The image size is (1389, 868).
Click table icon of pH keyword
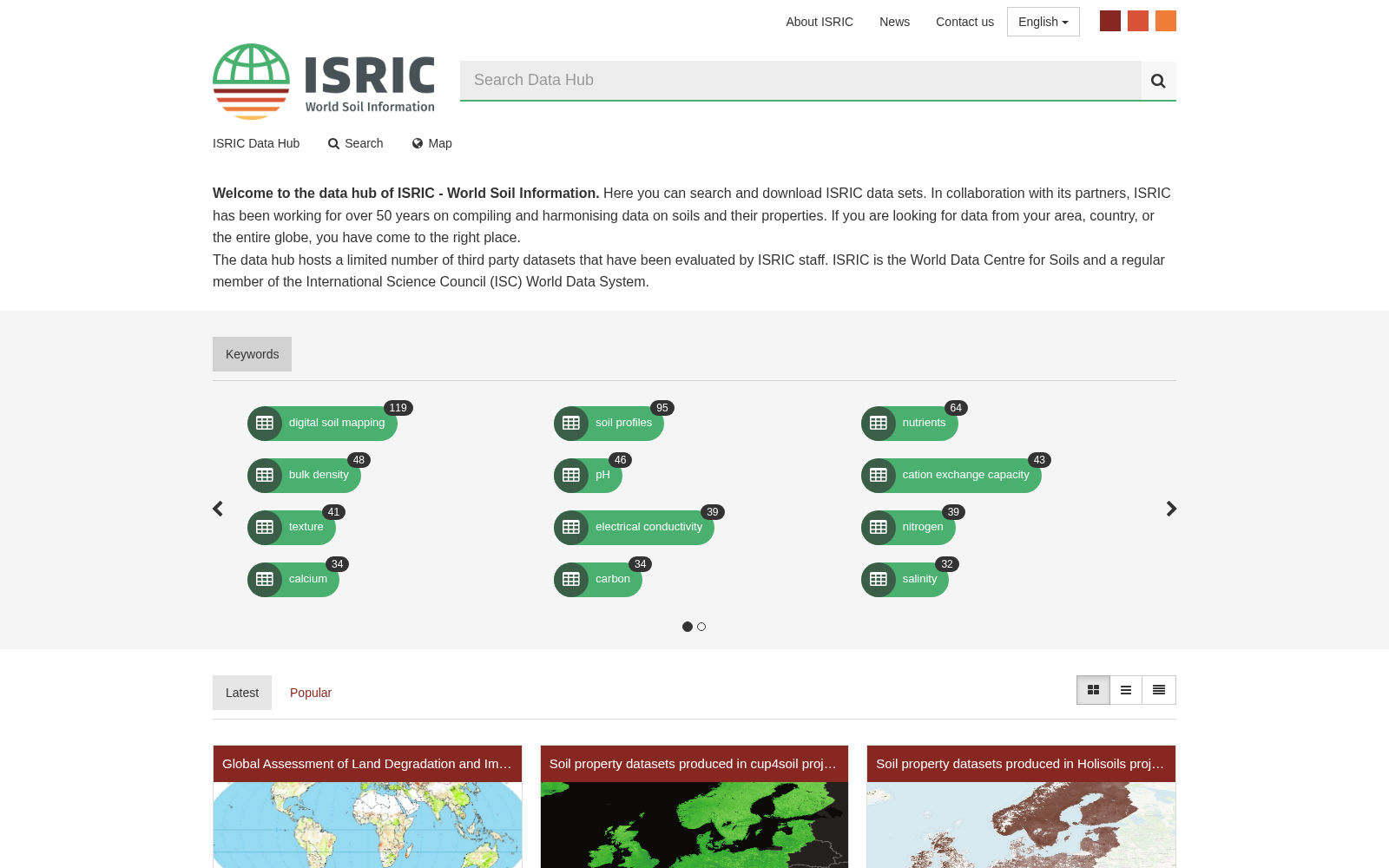coord(571,476)
